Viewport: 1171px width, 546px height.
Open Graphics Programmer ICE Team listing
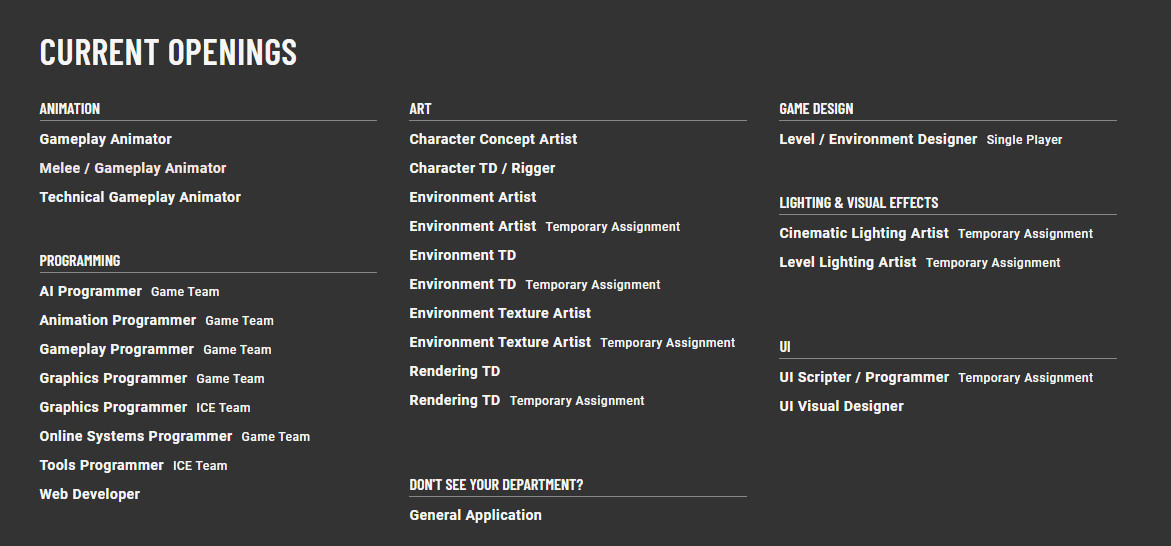pyautogui.click(x=145, y=408)
